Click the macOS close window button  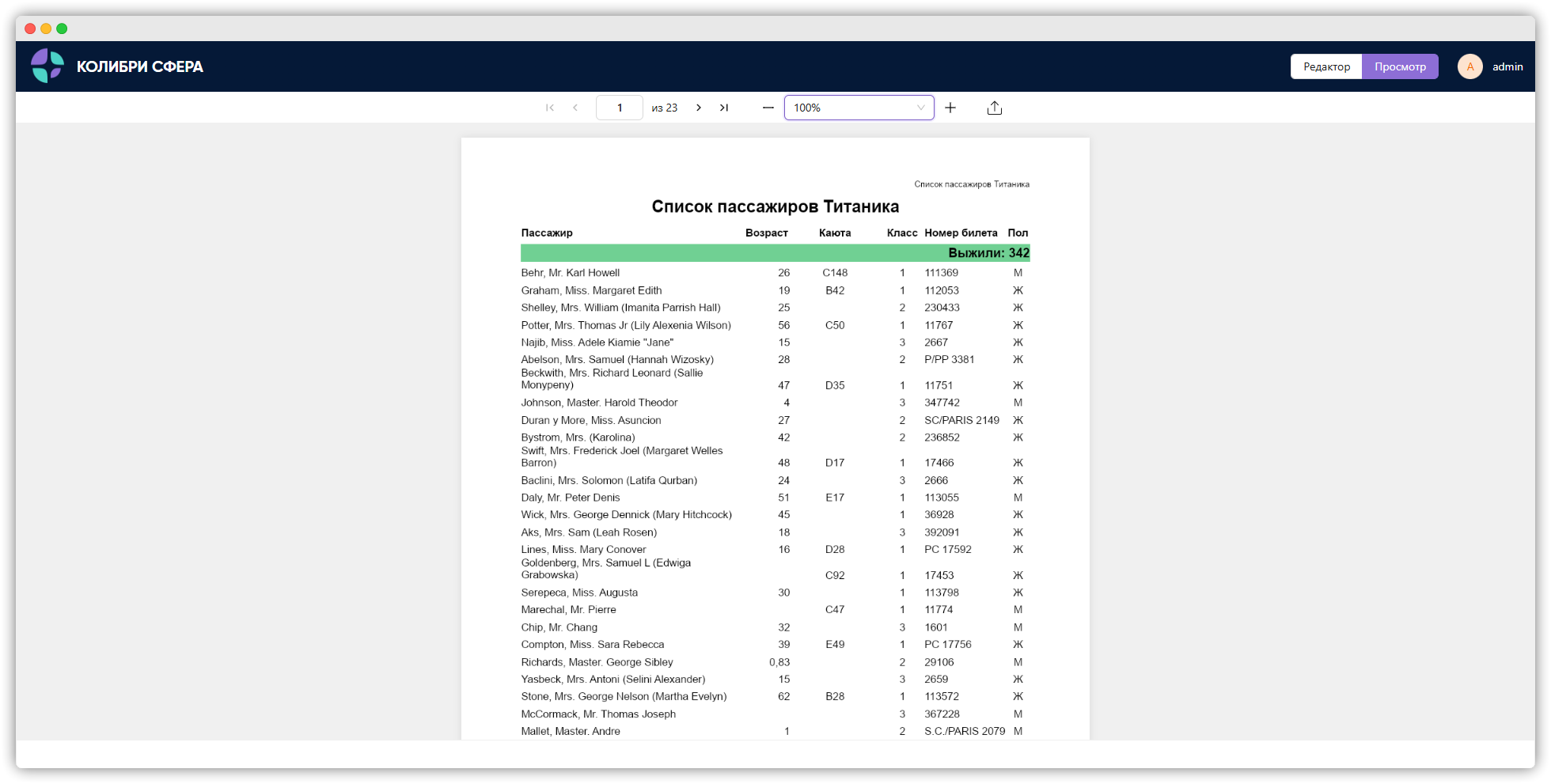tap(30, 28)
